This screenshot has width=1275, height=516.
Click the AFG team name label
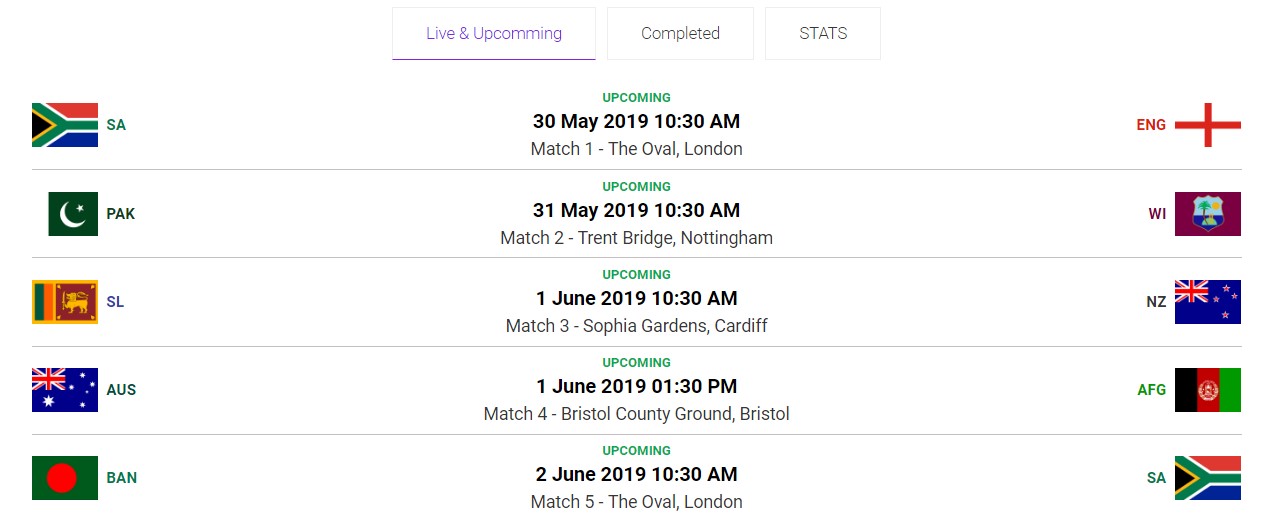tap(1151, 390)
